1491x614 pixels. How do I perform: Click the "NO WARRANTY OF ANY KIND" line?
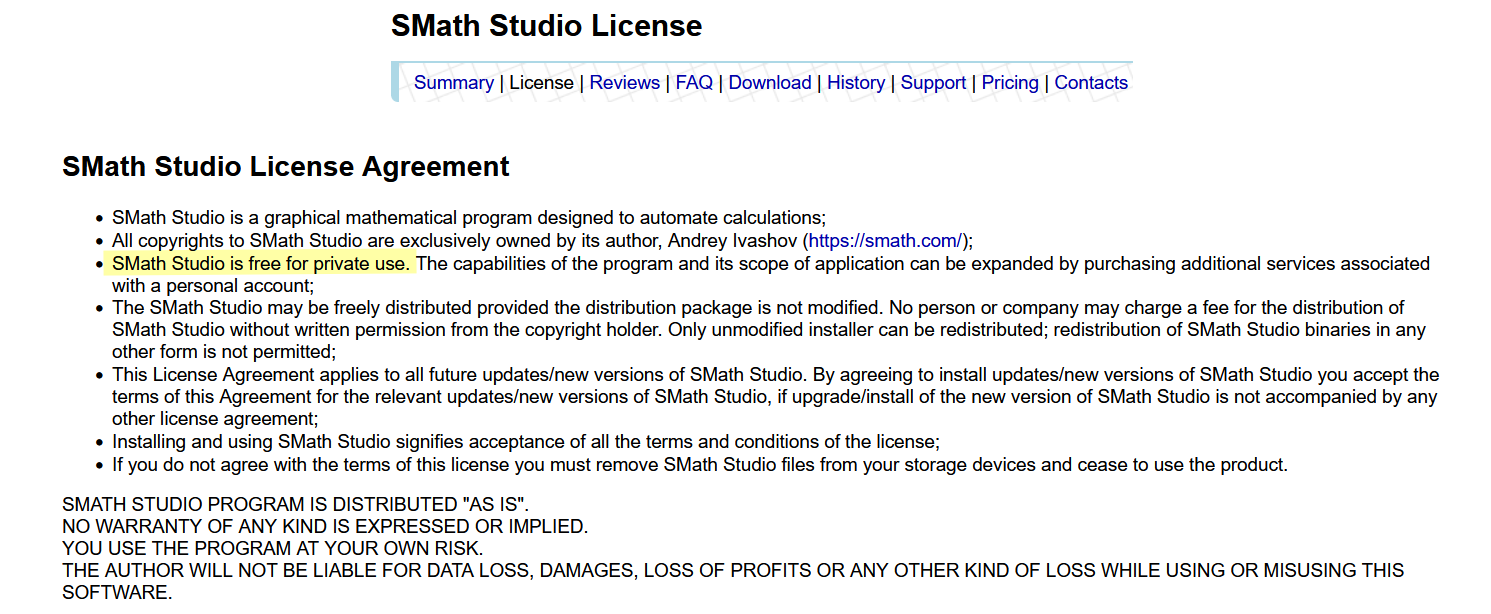pos(324,527)
